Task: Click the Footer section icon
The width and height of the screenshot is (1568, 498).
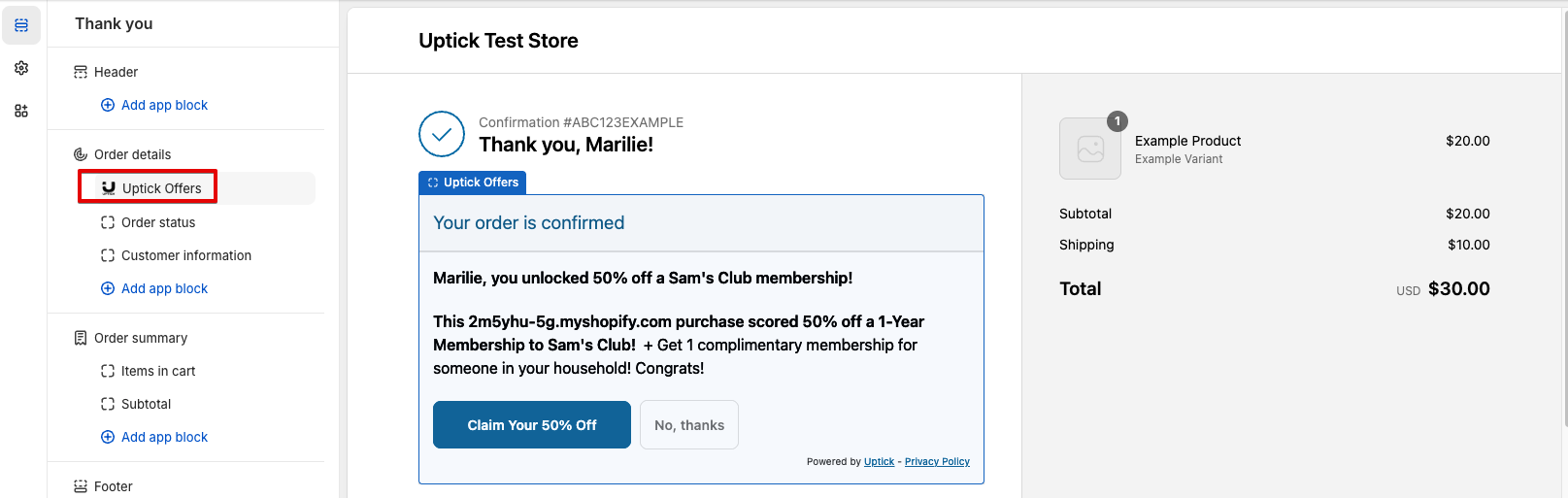Action: (x=81, y=486)
